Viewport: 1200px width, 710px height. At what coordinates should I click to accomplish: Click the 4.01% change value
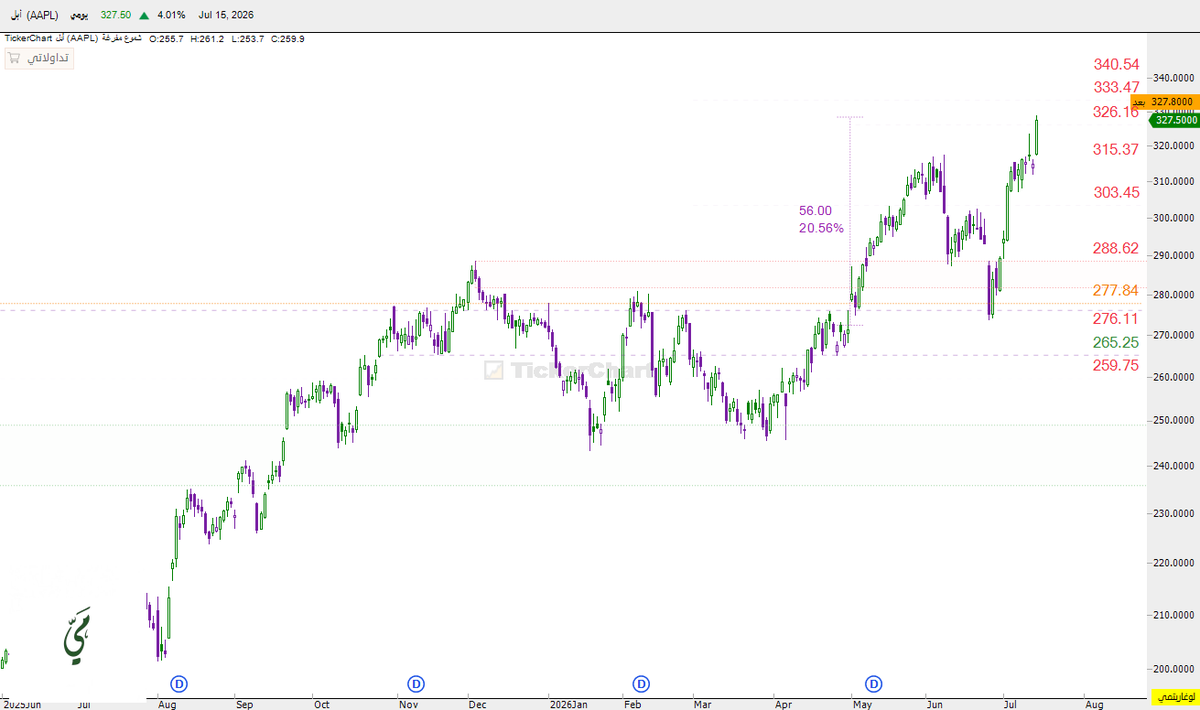coord(173,16)
